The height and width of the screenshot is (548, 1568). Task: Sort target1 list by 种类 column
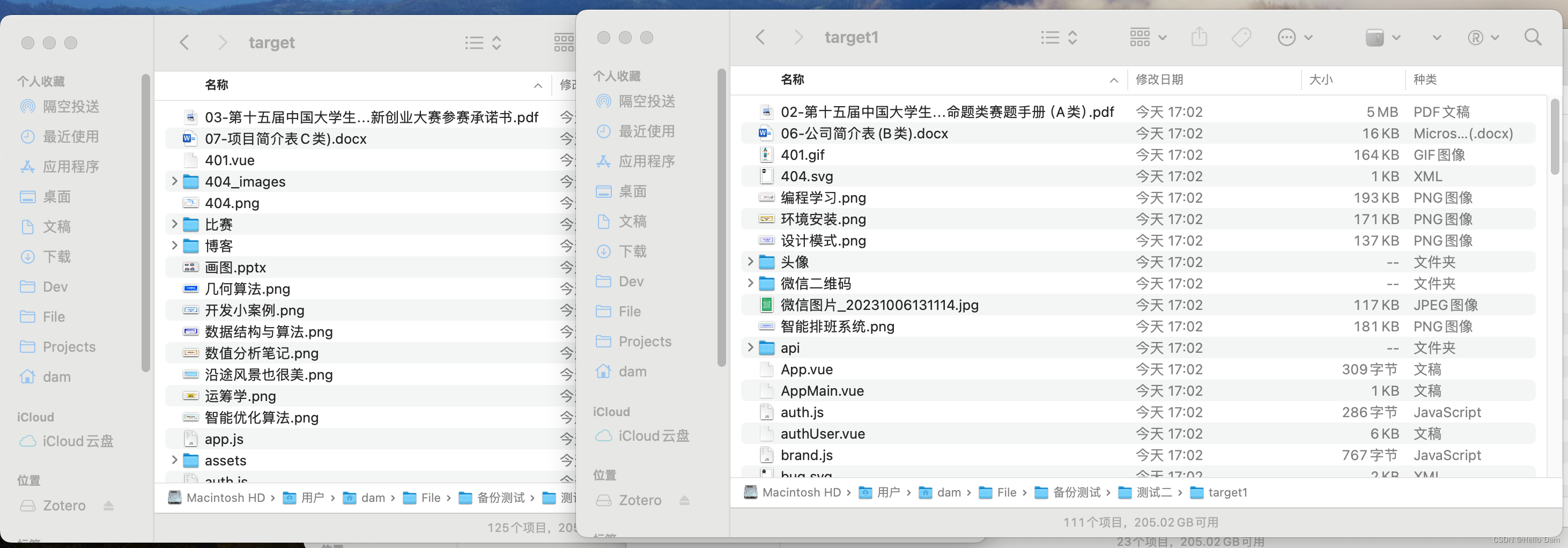point(1475,80)
